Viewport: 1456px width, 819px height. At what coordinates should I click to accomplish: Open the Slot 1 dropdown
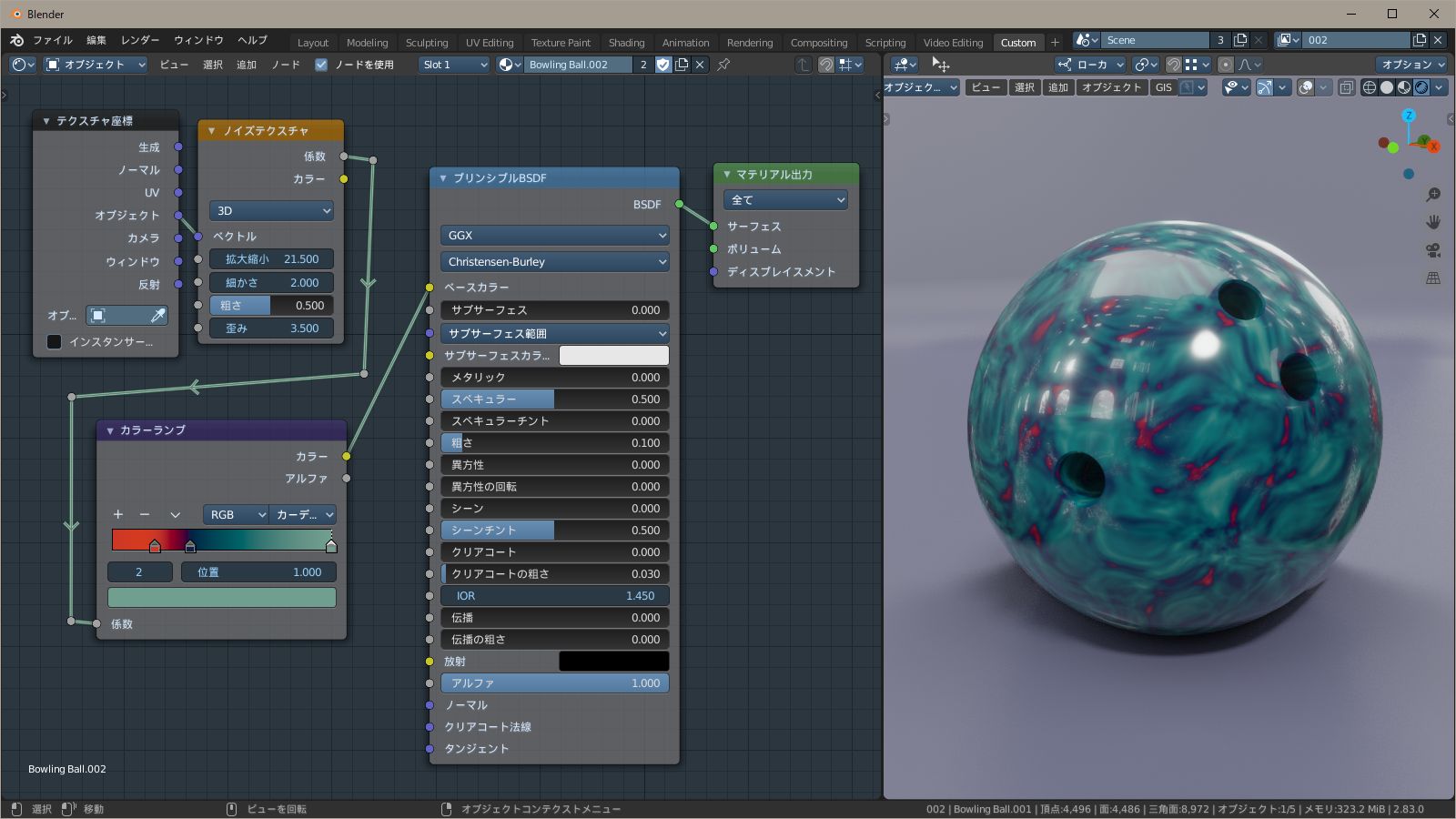pyautogui.click(x=454, y=65)
